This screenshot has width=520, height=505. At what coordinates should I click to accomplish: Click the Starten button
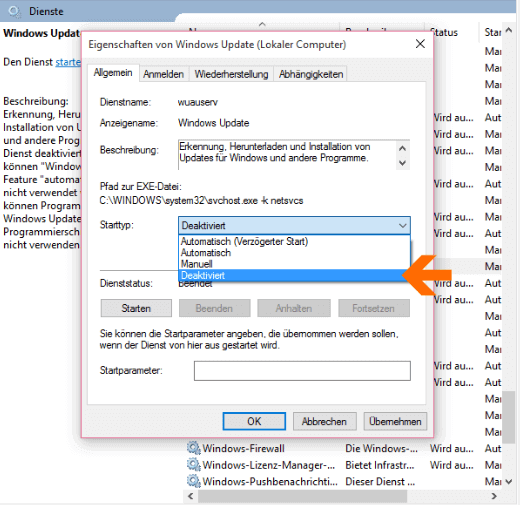(136, 308)
